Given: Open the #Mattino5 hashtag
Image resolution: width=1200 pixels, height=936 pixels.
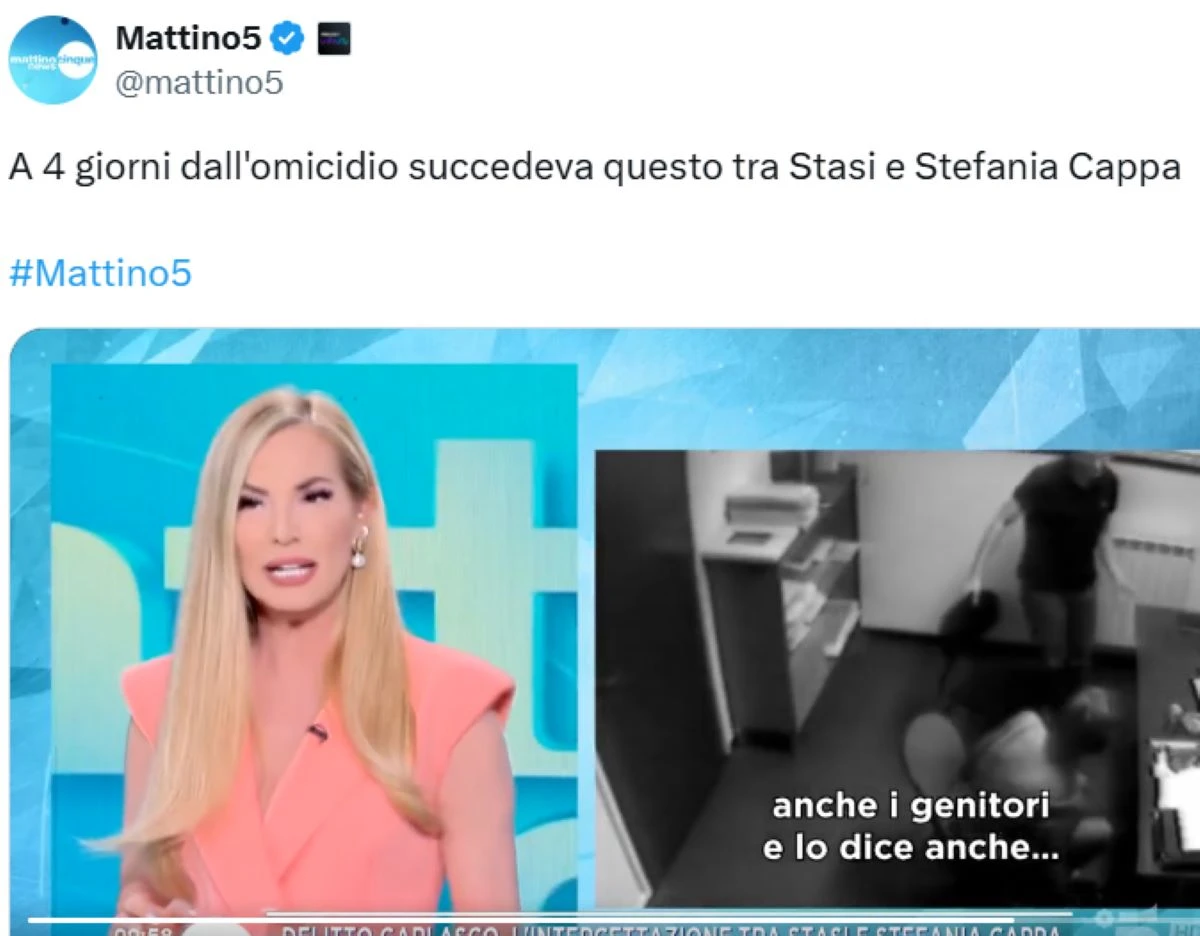Looking at the screenshot, I should 100,272.
